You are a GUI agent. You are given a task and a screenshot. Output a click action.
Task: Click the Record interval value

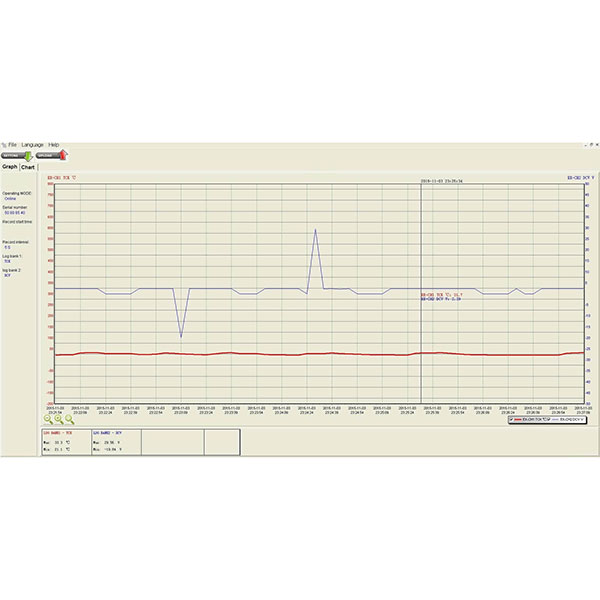tap(7, 247)
